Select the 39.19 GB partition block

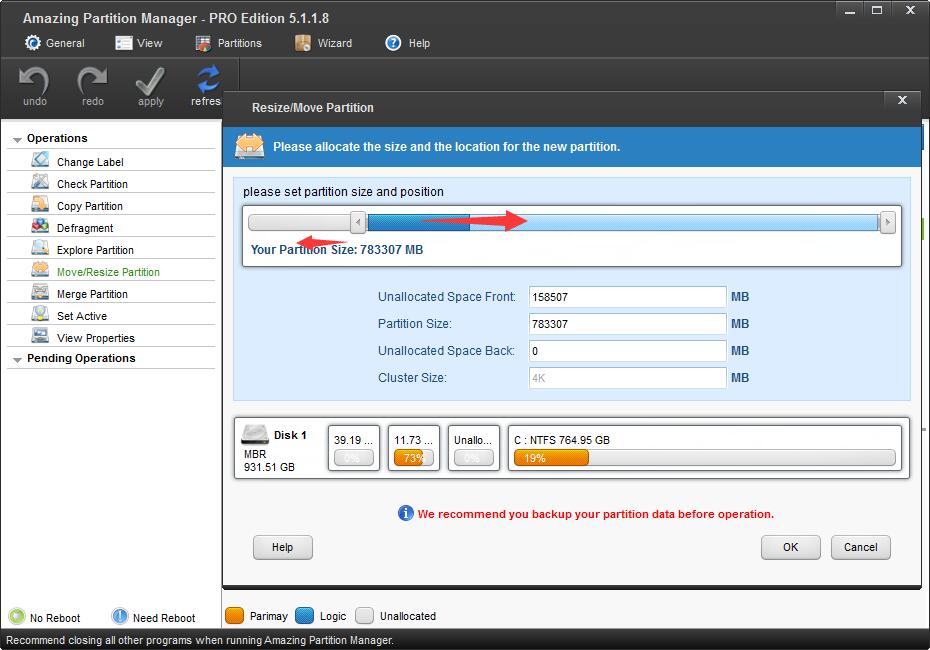click(x=353, y=448)
